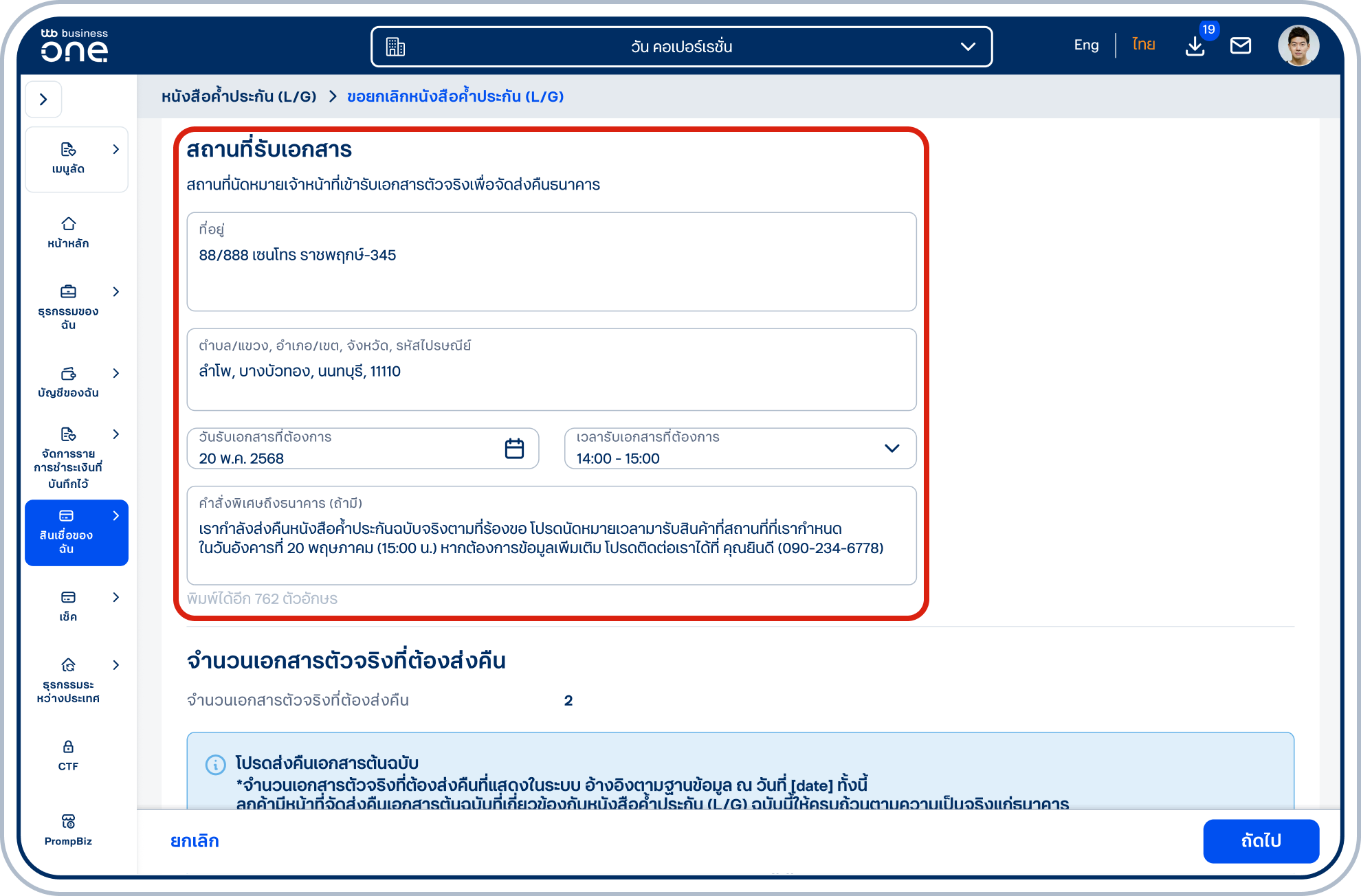Open PrompBiz in sidebar
1361x896 pixels.
[68, 830]
